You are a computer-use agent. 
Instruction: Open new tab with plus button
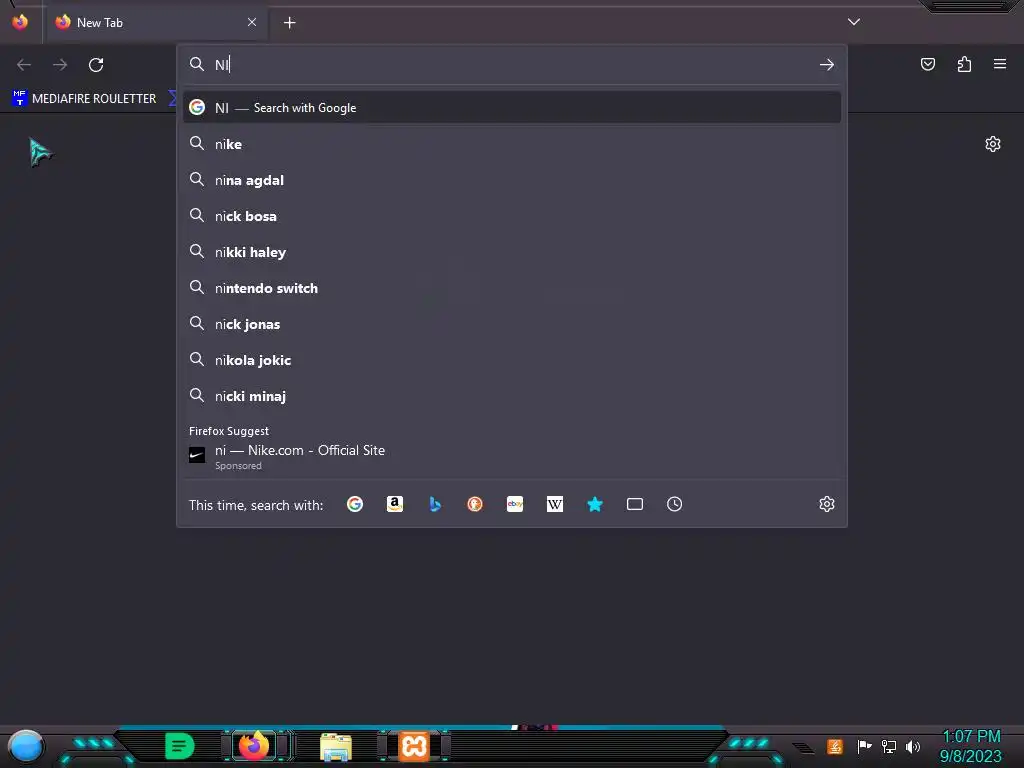click(289, 23)
